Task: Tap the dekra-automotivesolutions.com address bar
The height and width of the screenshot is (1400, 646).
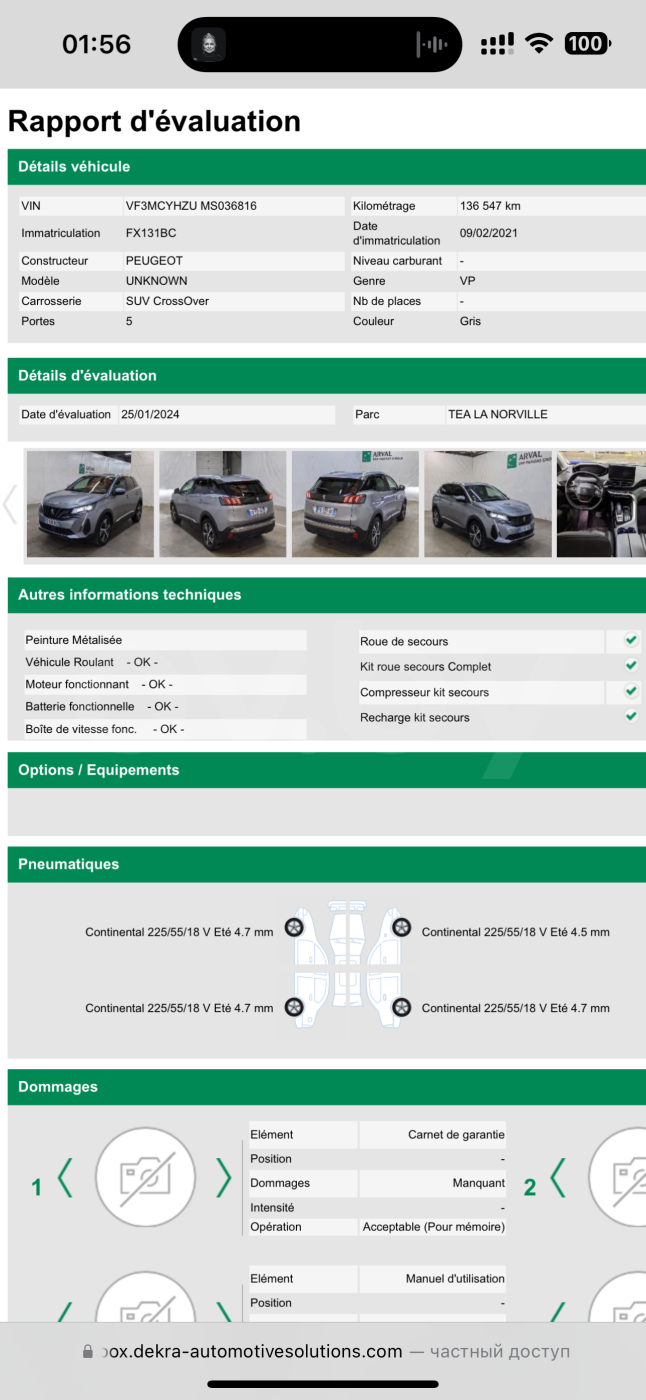Action: pos(327,1351)
